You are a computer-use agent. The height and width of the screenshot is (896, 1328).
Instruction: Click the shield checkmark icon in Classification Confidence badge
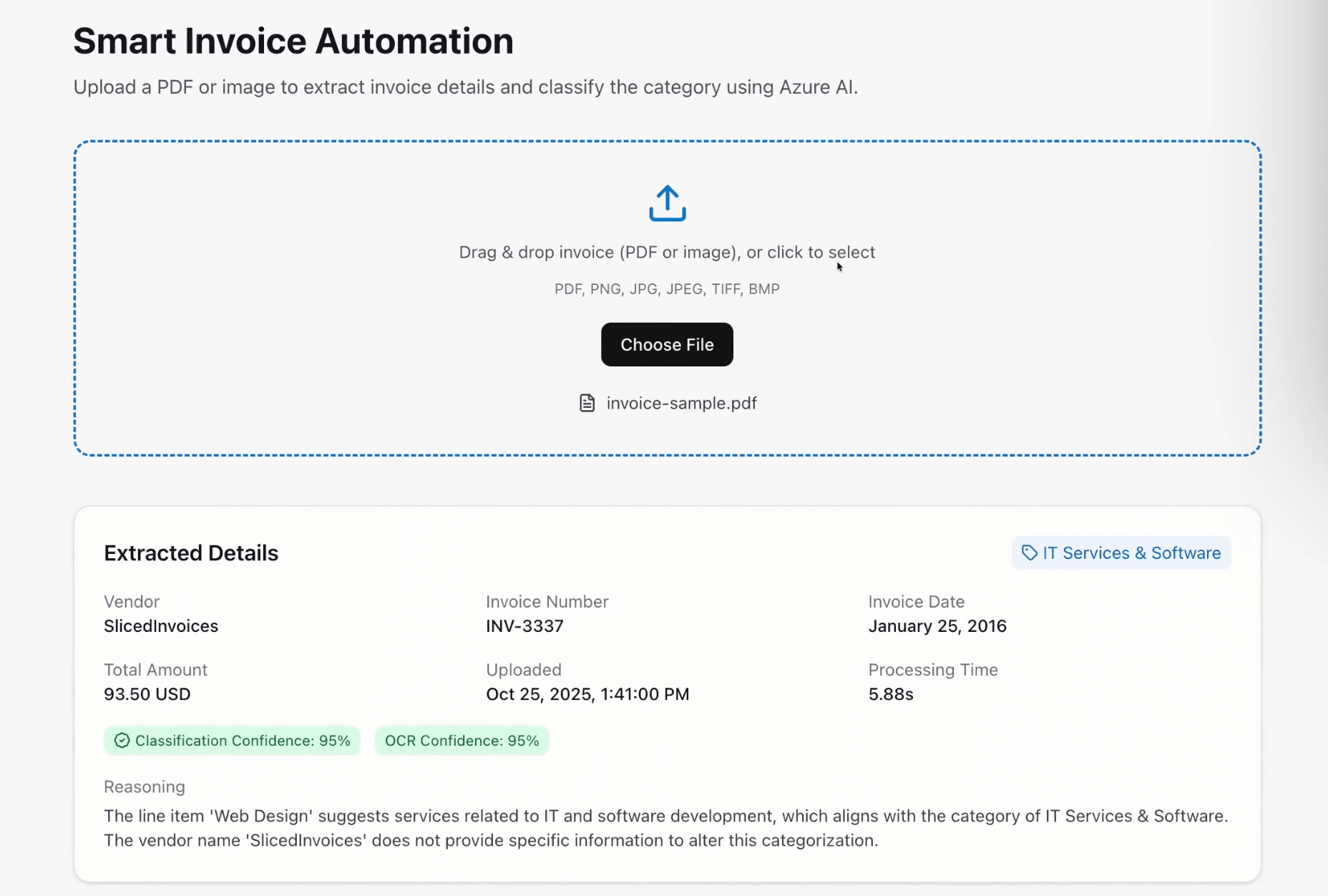[x=121, y=741]
